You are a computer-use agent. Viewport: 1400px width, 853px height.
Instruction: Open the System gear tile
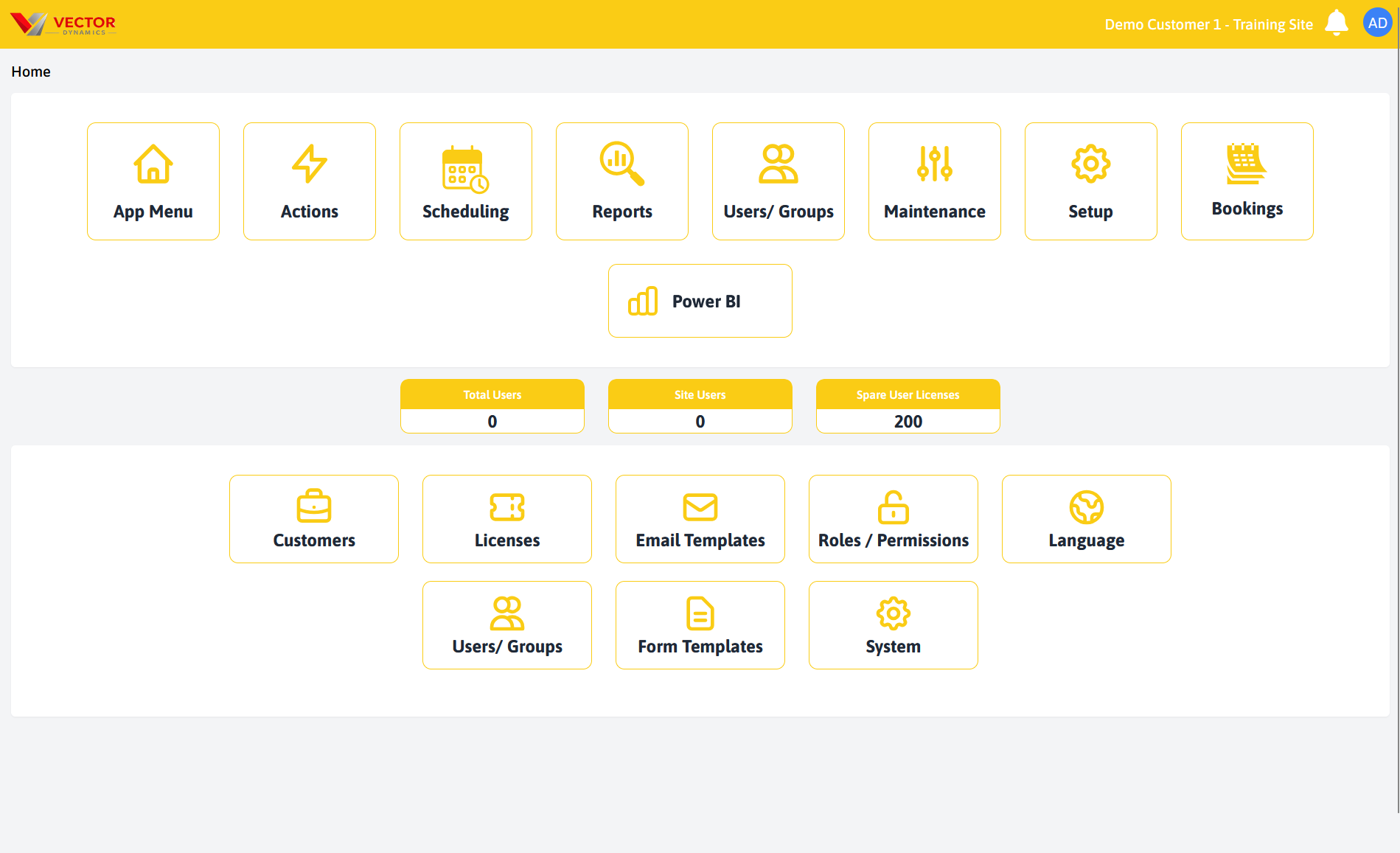click(894, 625)
